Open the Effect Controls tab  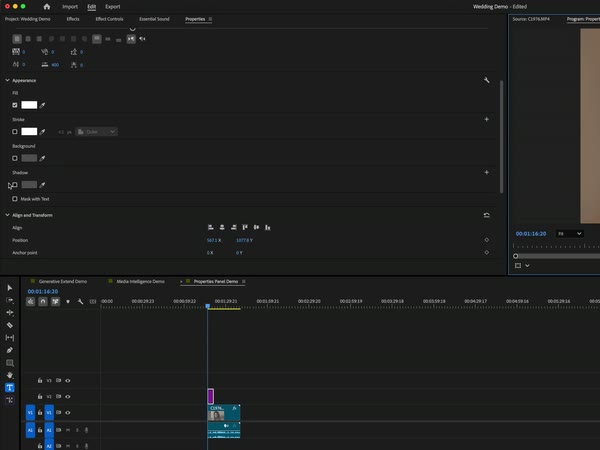[x=109, y=19]
